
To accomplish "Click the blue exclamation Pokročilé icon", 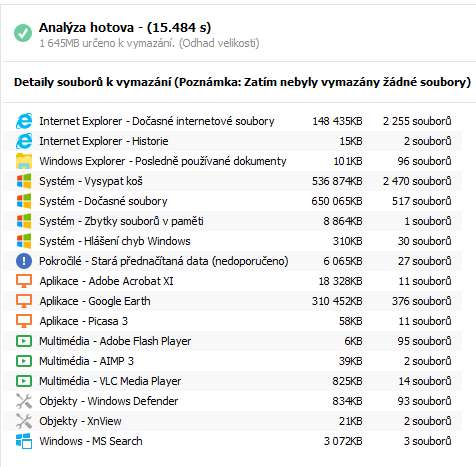I will pos(24,261).
